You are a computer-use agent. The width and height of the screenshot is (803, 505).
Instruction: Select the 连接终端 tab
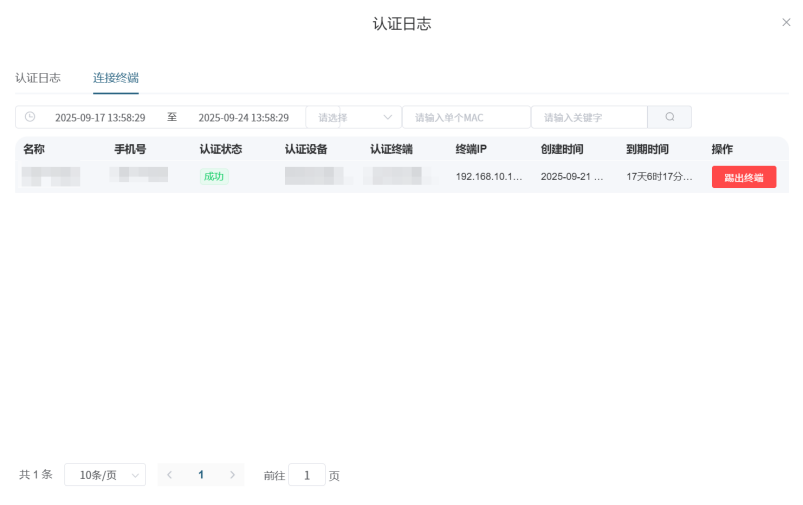point(116,78)
